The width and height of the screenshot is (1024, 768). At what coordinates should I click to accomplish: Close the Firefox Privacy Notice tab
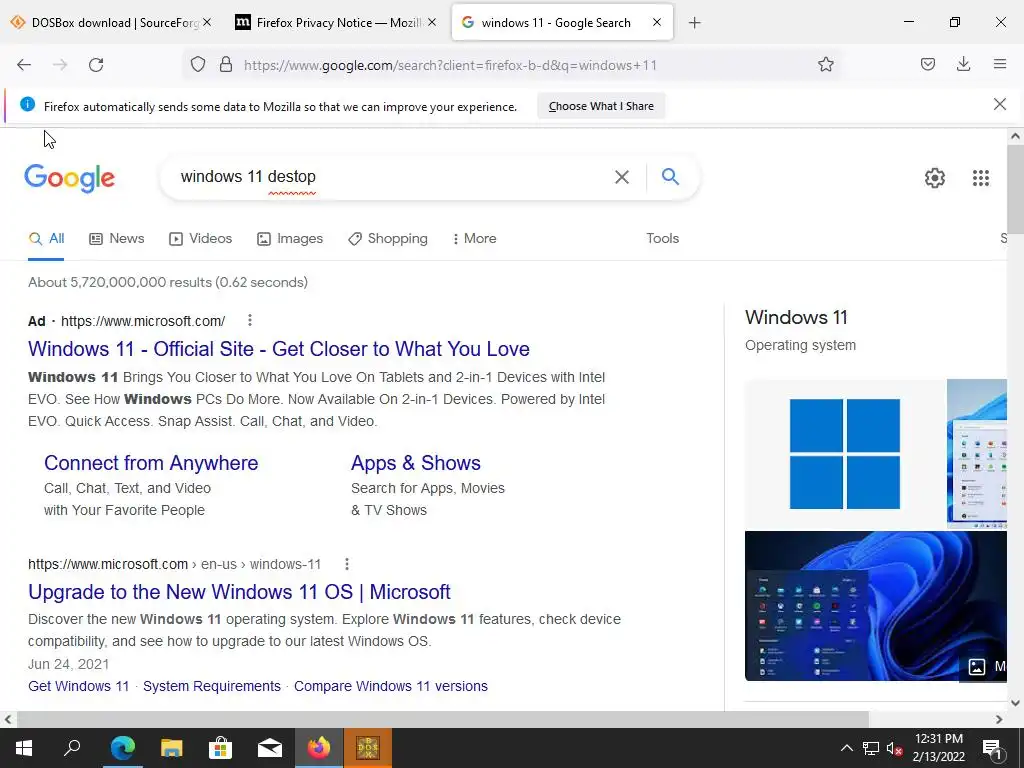[x=432, y=22]
